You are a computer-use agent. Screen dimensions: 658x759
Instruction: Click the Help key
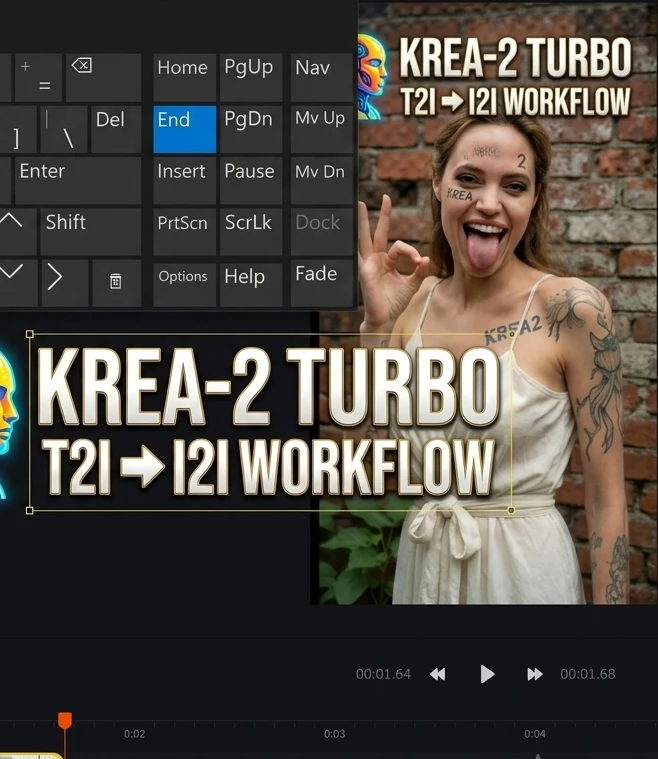251,283
